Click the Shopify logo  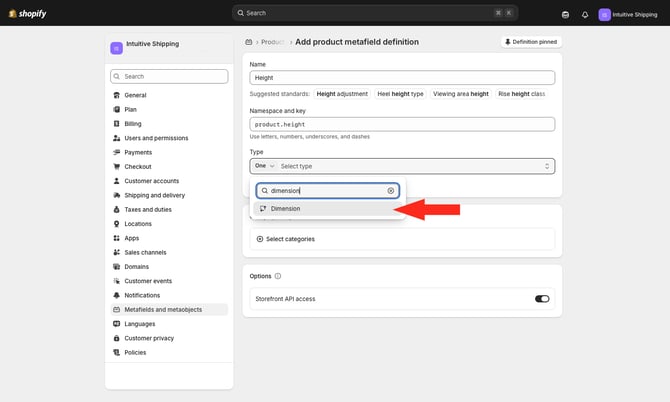click(26, 13)
